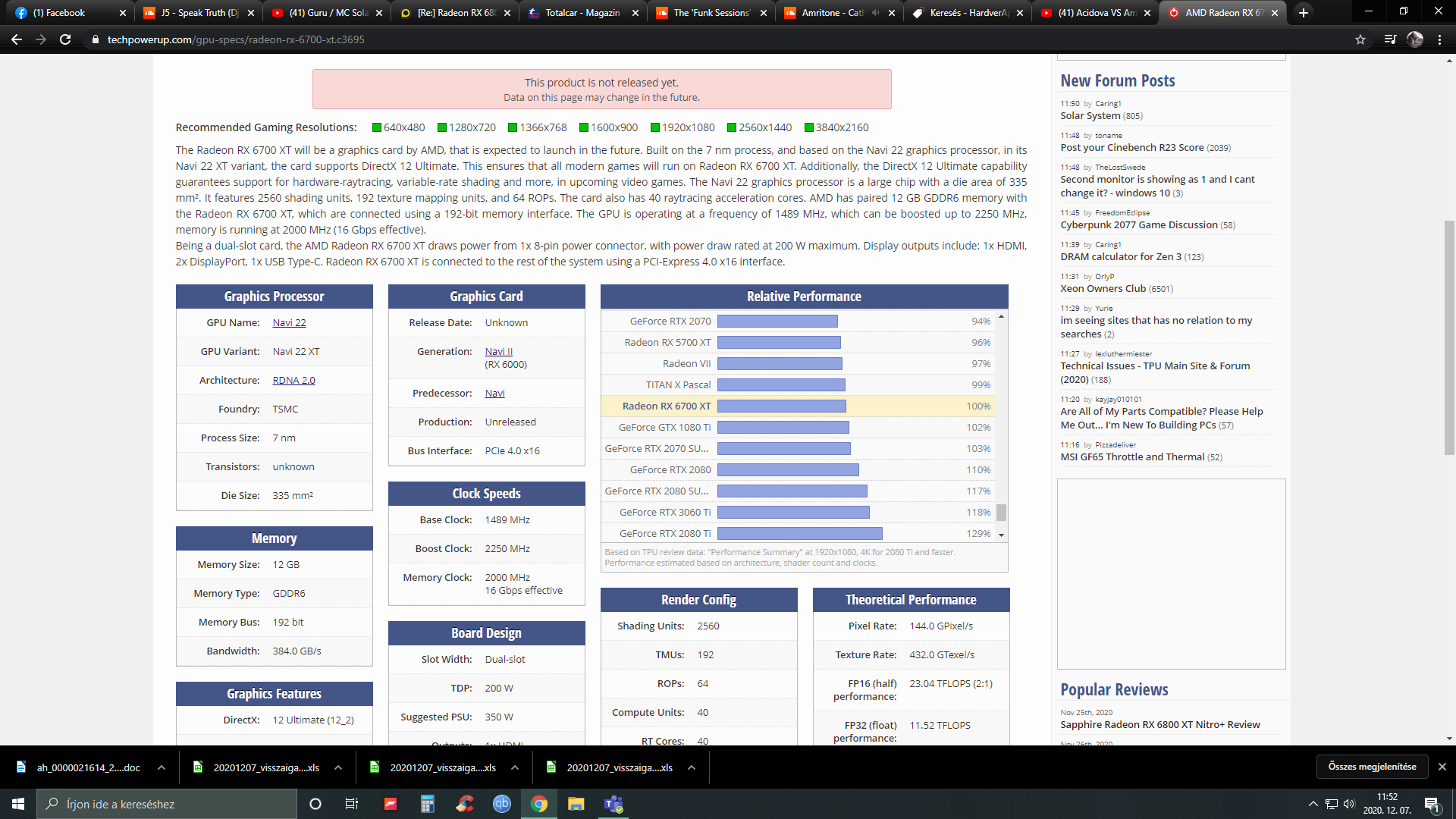This screenshot has width=1456, height=819.
Task: Open the media control playlist icon
Action: [x=1390, y=39]
